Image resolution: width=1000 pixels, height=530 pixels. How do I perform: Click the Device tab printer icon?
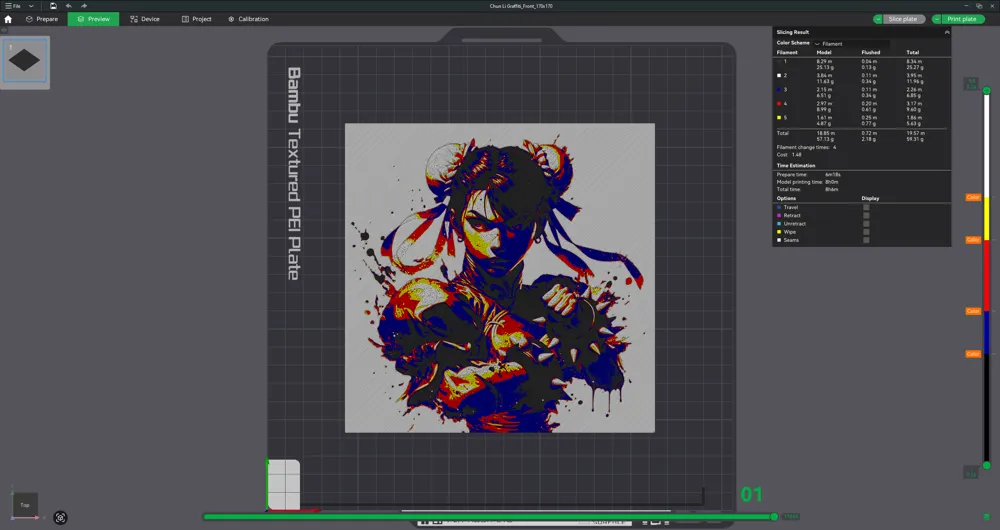[x=134, y=19]
